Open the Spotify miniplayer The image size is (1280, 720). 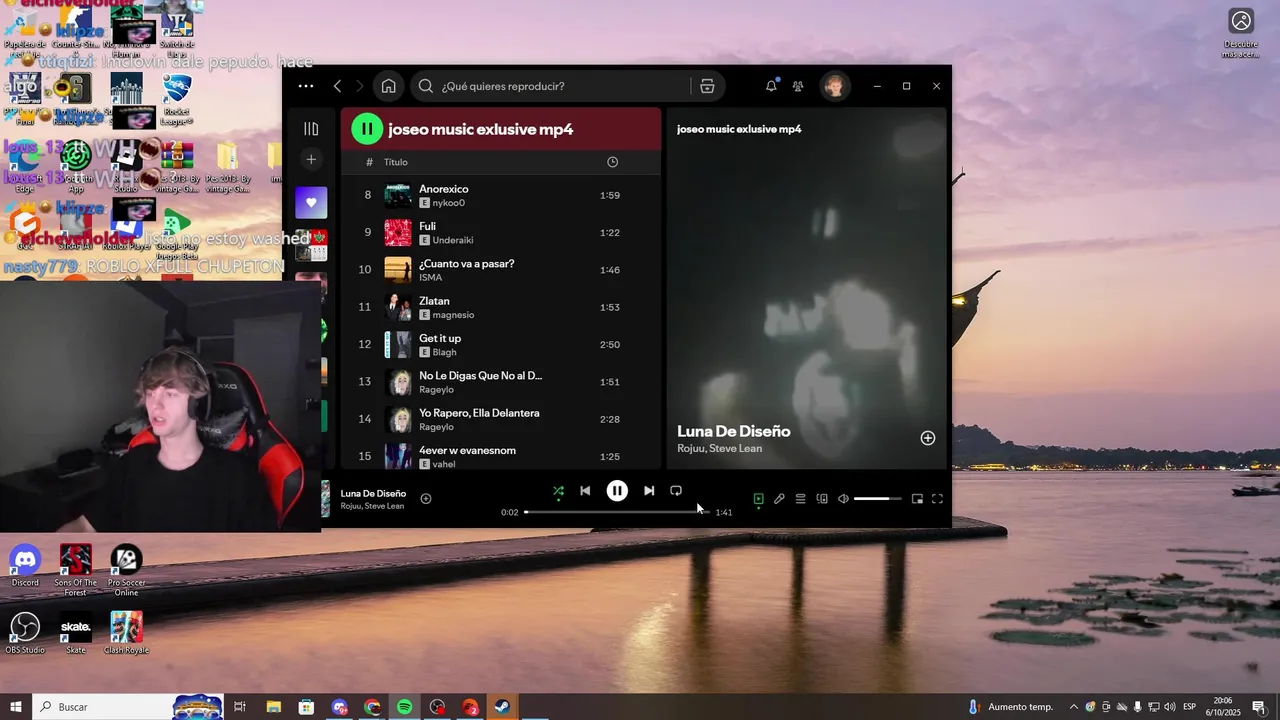point(917,499)
